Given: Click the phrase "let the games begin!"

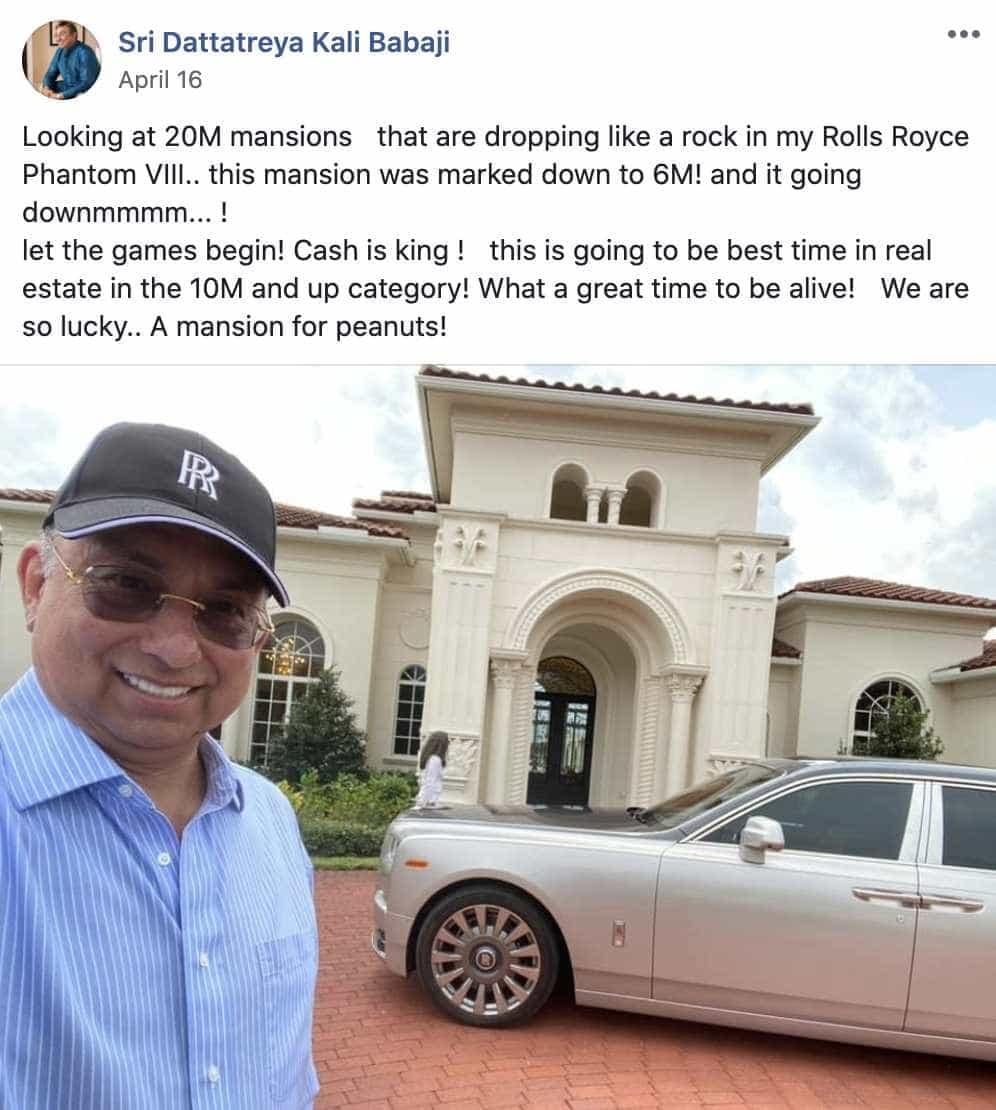Looking at the screenshot, I should click(154, 251).
